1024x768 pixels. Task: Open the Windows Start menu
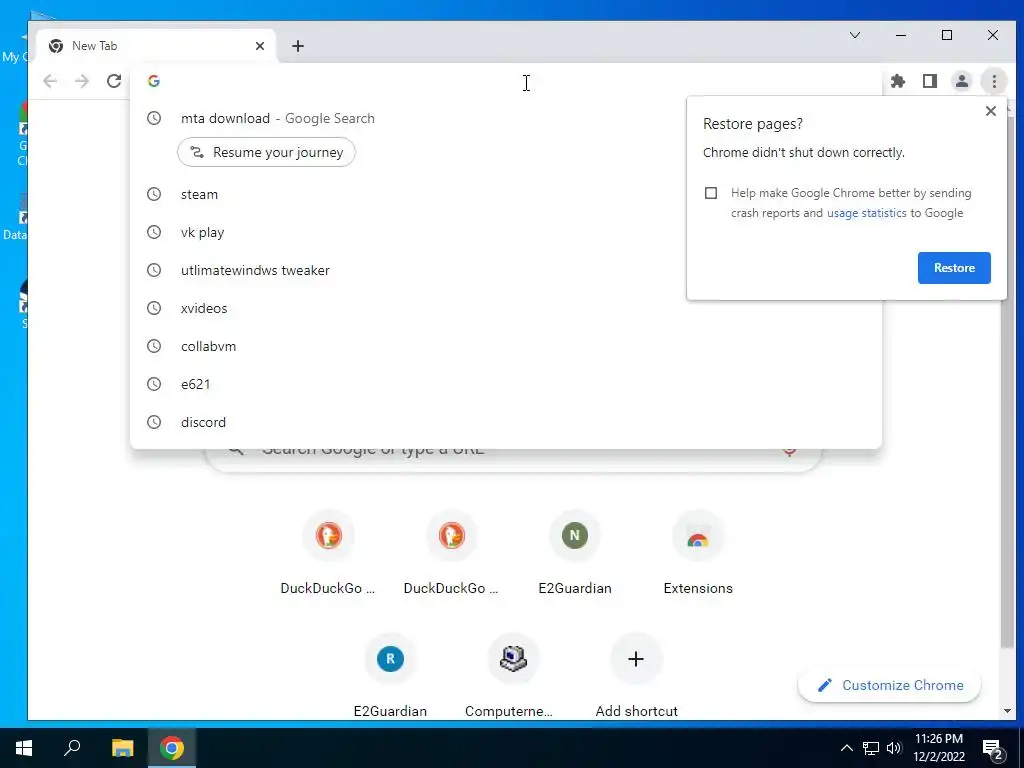(x=24, y=748)
